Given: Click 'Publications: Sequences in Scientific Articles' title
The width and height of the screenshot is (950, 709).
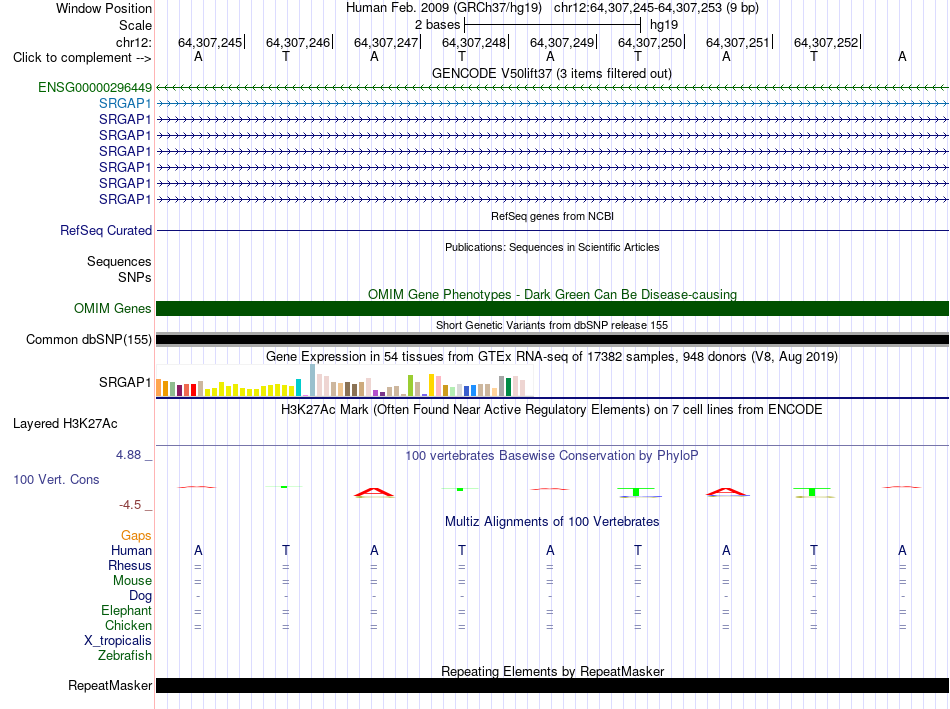Looking at the screenshot, I should [x=552, y=247].
